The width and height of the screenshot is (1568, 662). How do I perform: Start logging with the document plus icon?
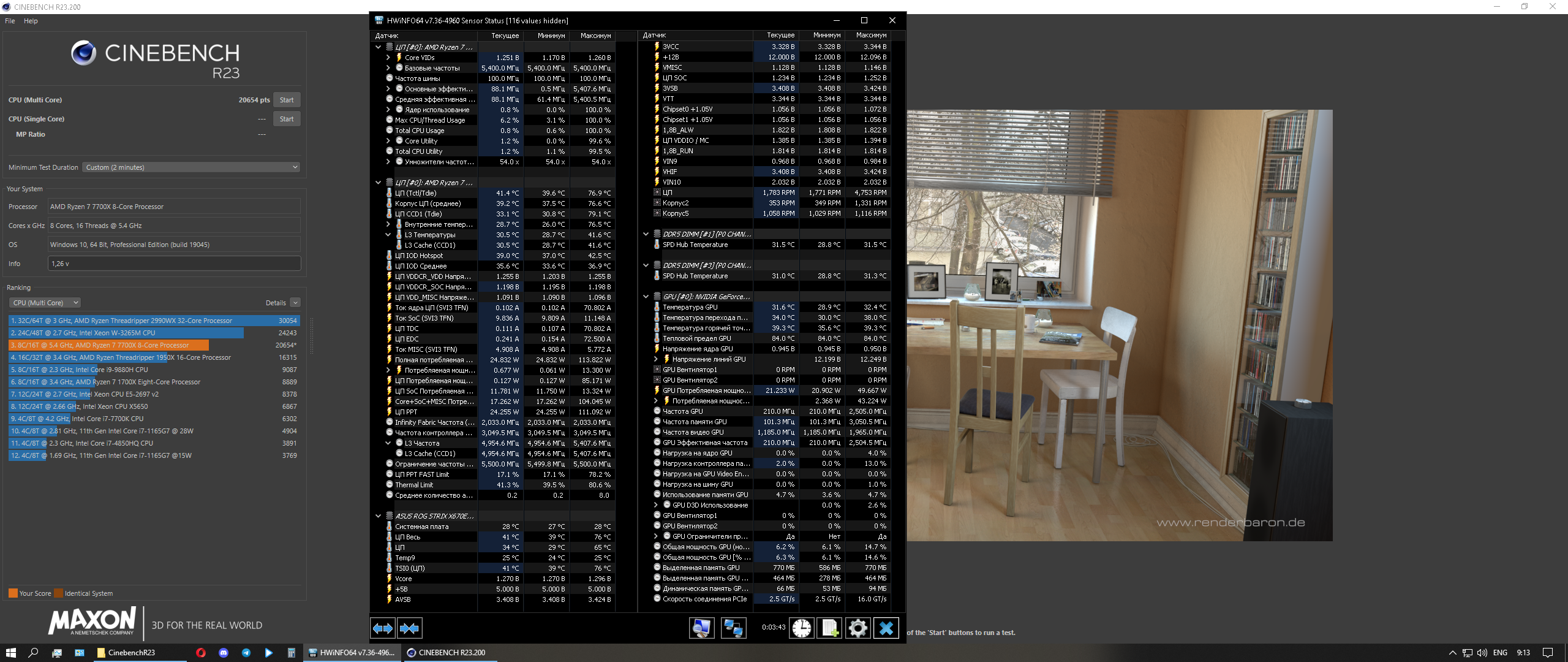coord(830,628)
